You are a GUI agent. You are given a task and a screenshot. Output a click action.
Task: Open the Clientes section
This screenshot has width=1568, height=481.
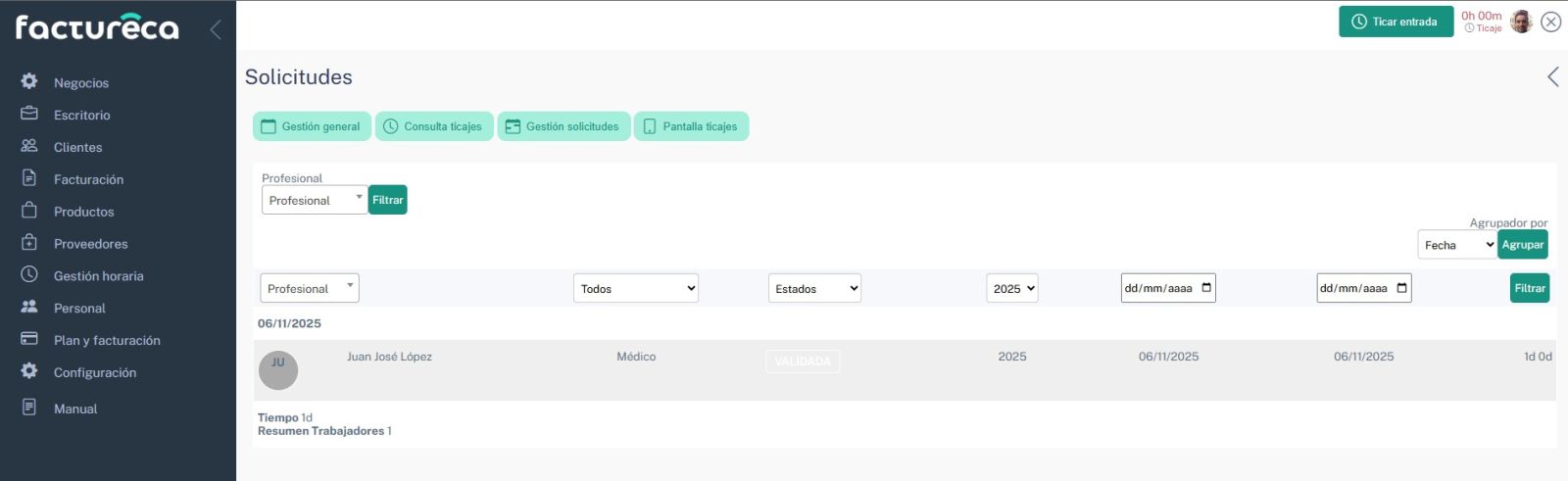78,147
